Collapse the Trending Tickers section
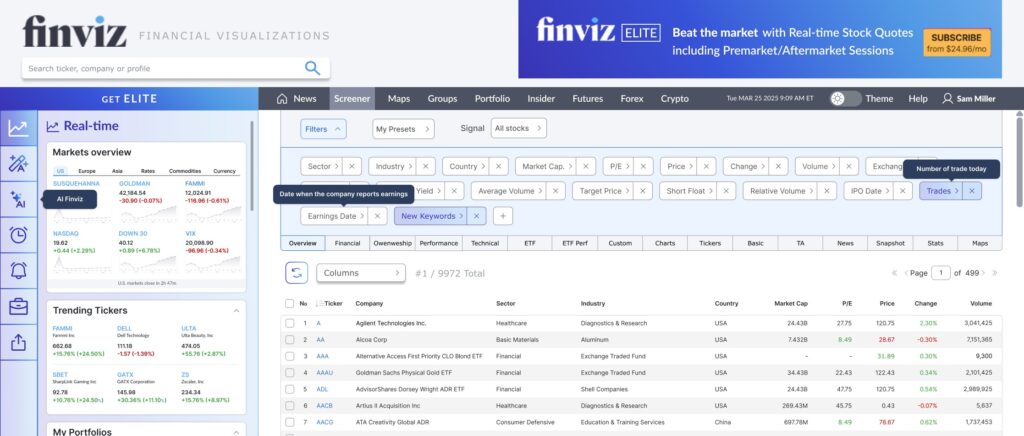This screenshot has height=436, width=1024. (236, 311)
